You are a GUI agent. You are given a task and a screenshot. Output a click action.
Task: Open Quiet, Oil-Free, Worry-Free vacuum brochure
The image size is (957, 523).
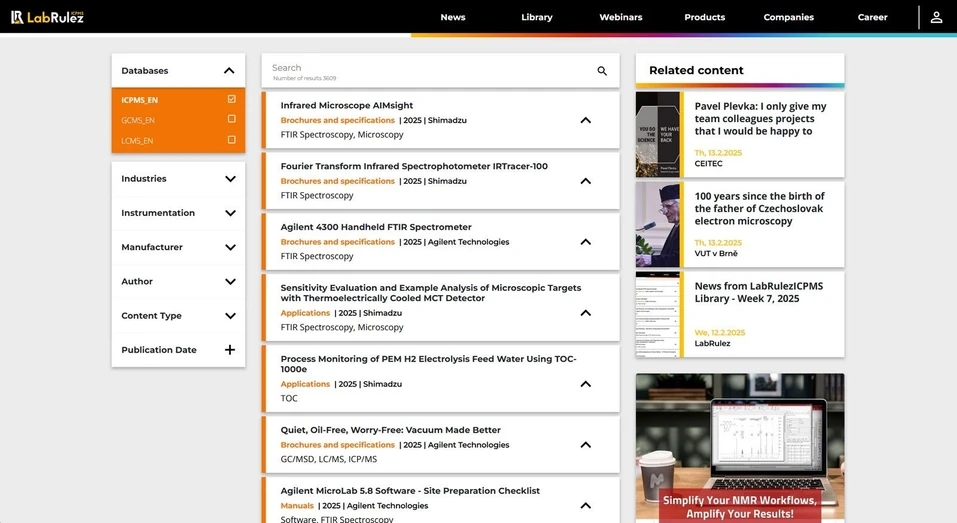(x=391, y=430)
